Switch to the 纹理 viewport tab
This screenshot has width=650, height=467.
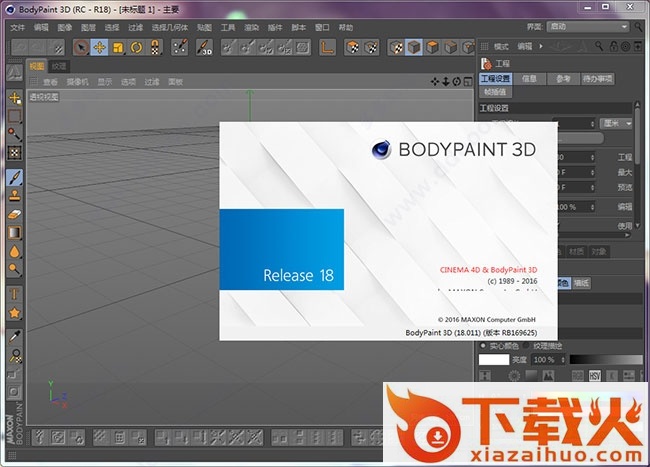point(59,66)
